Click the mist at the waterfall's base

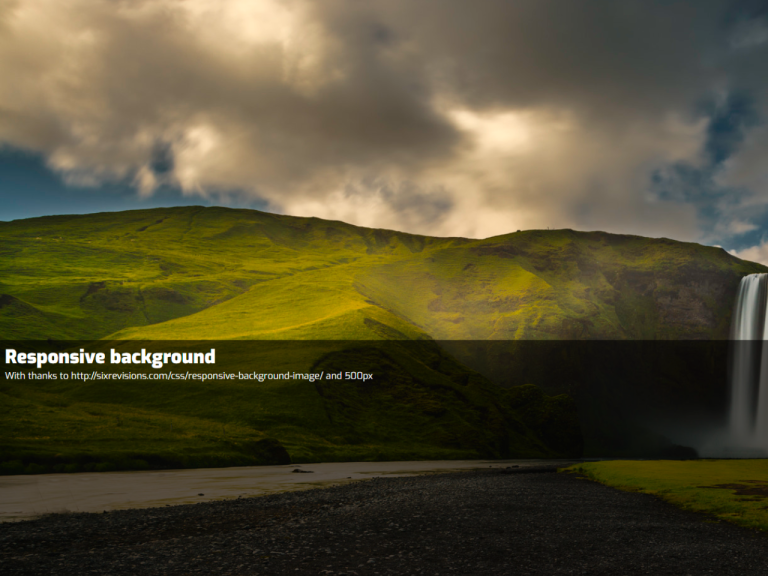735,438
